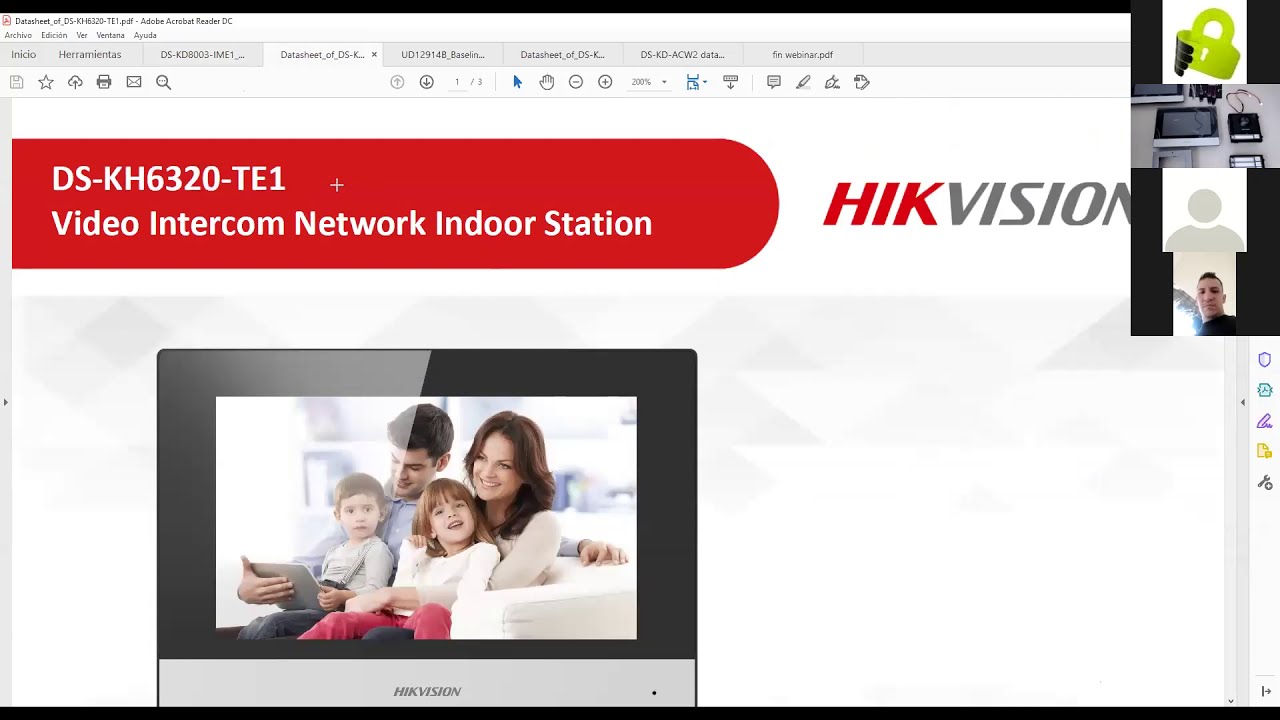Open the Ventana menu
Screen dimensions: 1280x720
tap(110, 35)
